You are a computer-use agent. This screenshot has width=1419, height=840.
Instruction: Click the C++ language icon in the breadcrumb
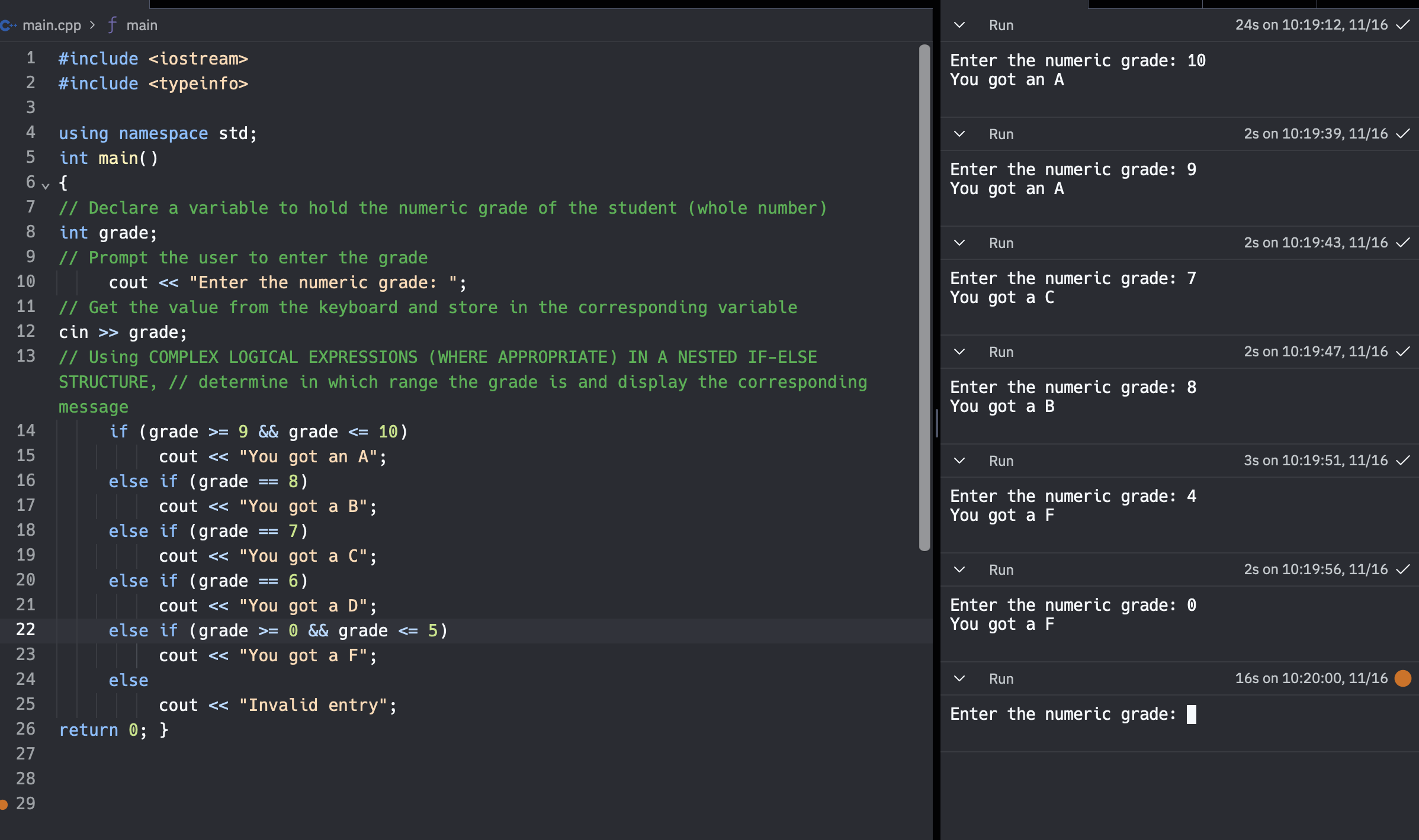(9, 25)
